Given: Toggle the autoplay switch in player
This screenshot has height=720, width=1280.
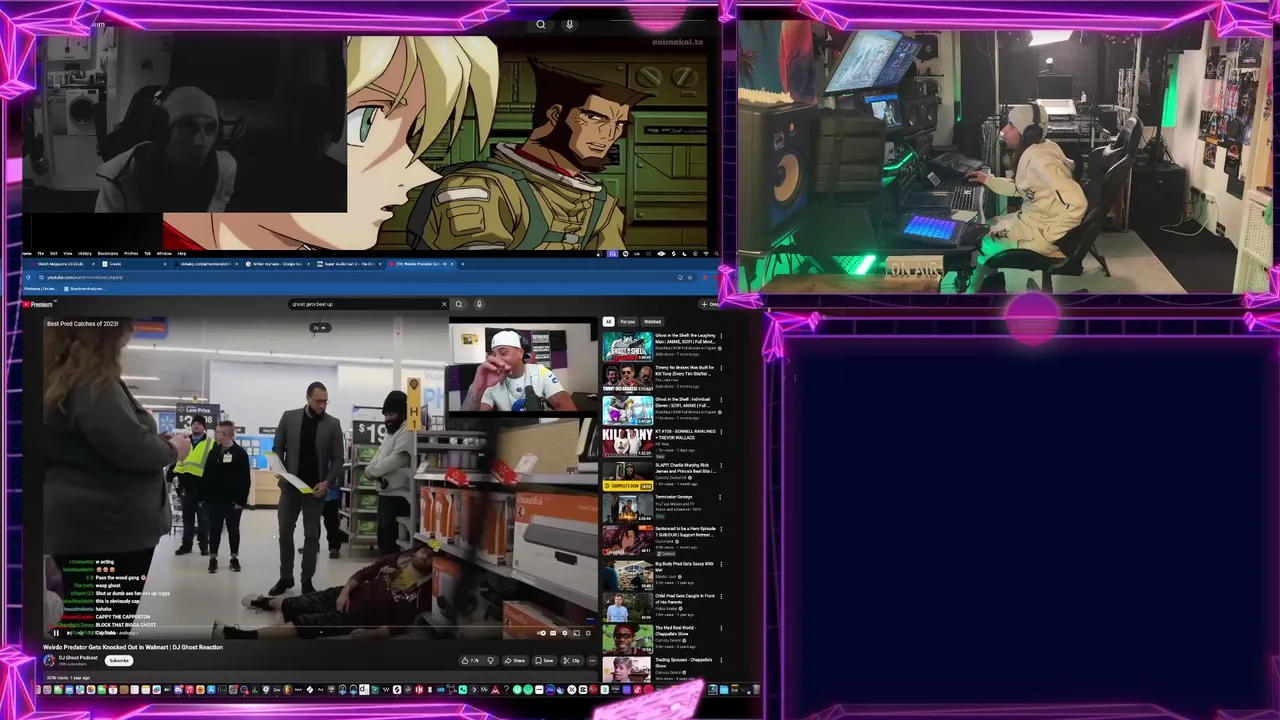Looking at the screenshot, I should (x=541, y=633).
